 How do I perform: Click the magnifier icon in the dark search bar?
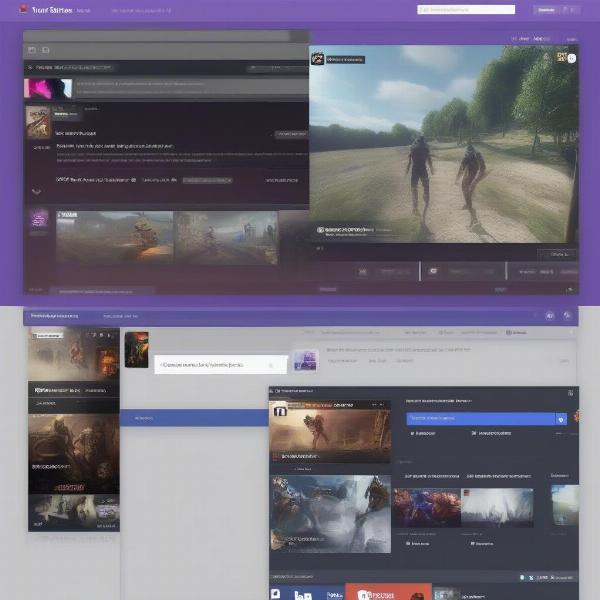(x=30, y=67)
